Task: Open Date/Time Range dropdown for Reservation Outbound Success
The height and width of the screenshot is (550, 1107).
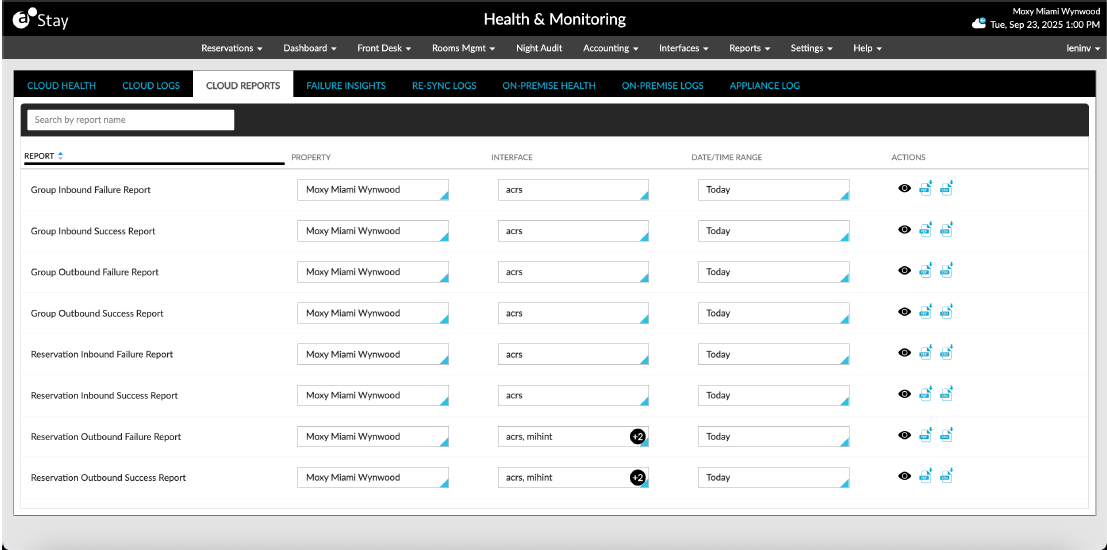Action: tap(774, 478)
